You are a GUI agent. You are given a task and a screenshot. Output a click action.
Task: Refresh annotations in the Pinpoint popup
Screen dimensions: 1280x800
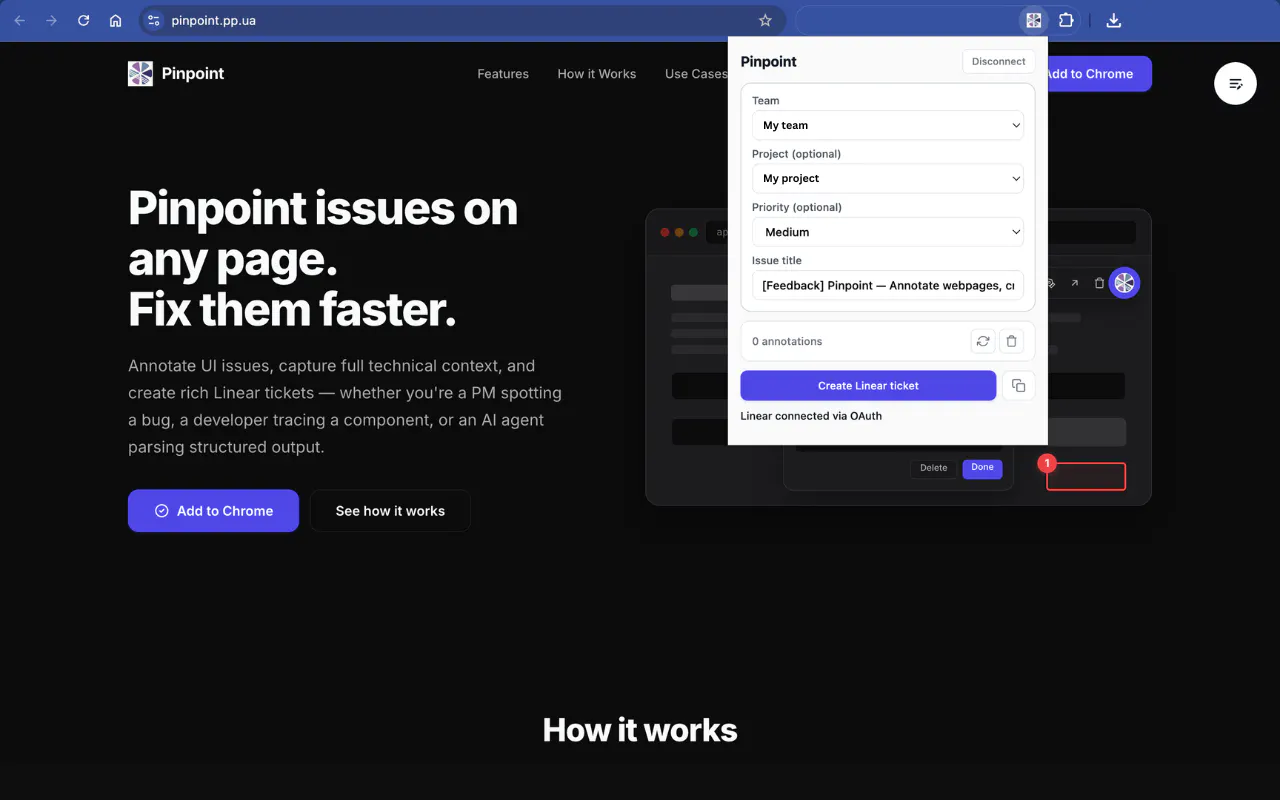click(983, 341)
